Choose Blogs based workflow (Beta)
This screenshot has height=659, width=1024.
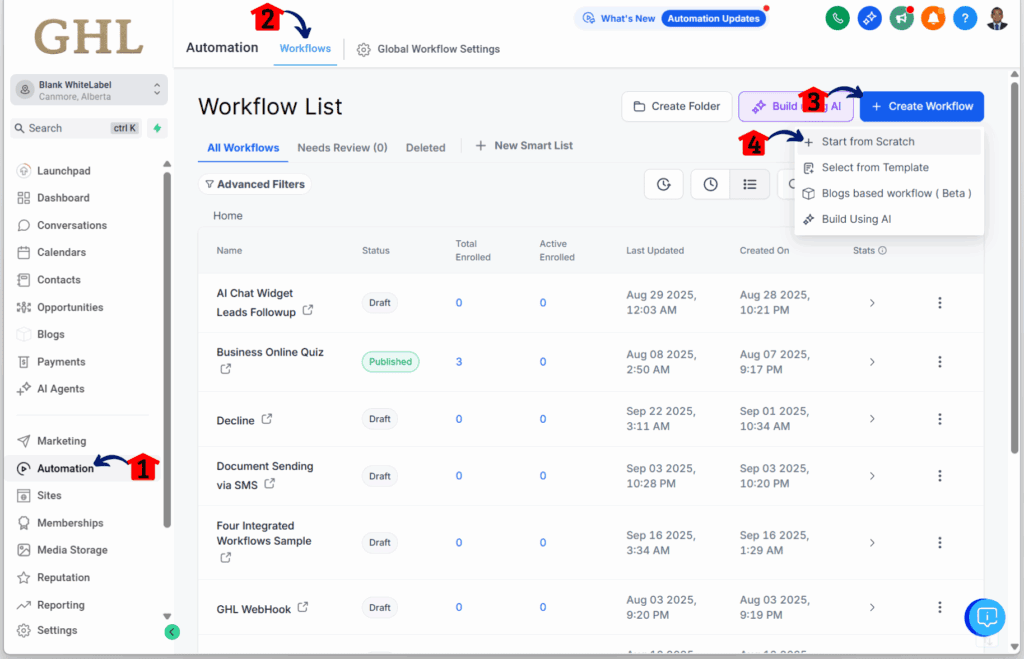coord(889,193)
